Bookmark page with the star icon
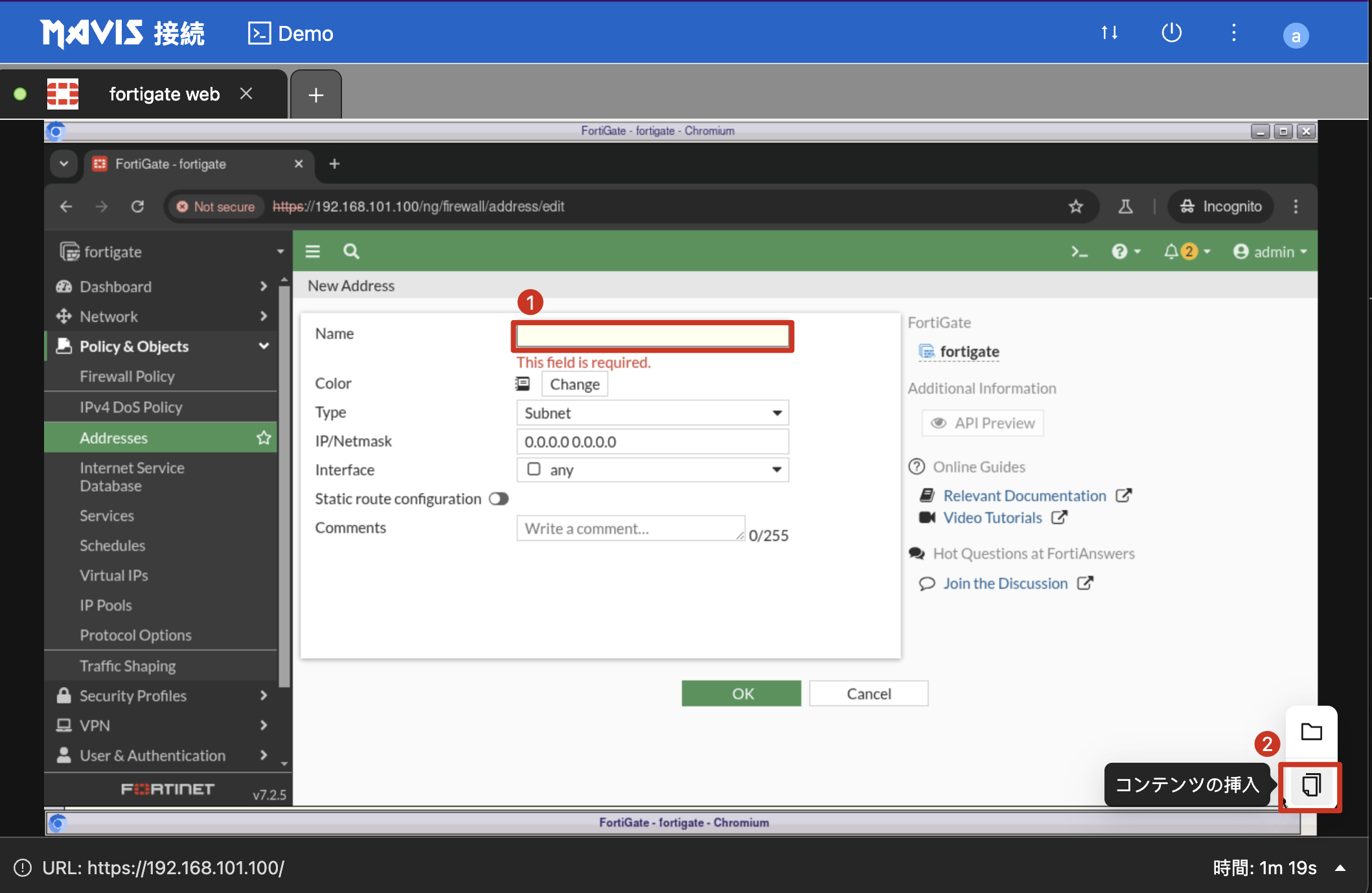 pyautogui.click(x=1076, y=207)
